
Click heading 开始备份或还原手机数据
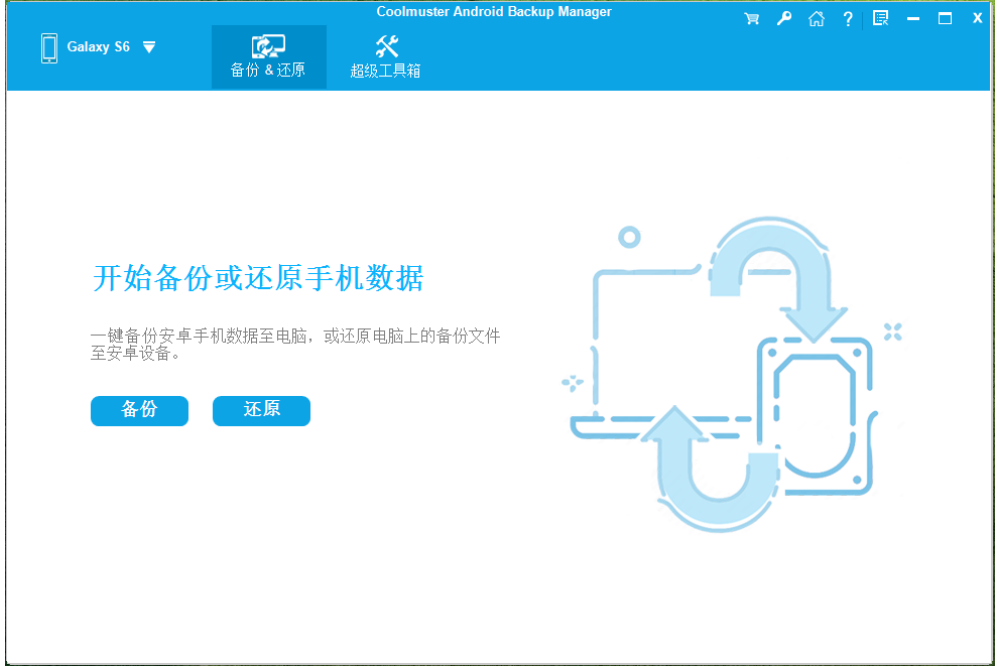pyautogui.click(x=258, y=278)
